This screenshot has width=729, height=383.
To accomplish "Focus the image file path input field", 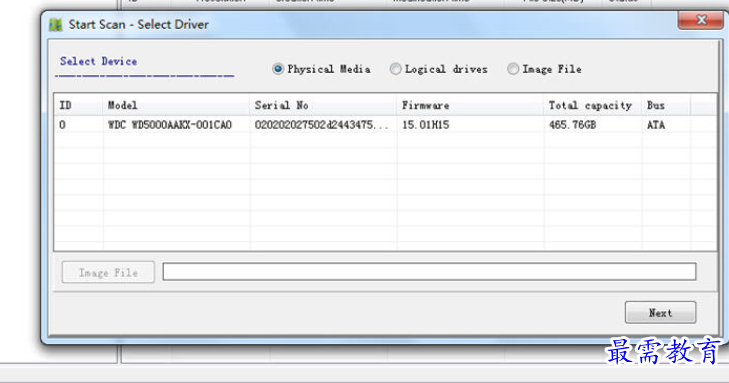I will click(x=429, y=272).
